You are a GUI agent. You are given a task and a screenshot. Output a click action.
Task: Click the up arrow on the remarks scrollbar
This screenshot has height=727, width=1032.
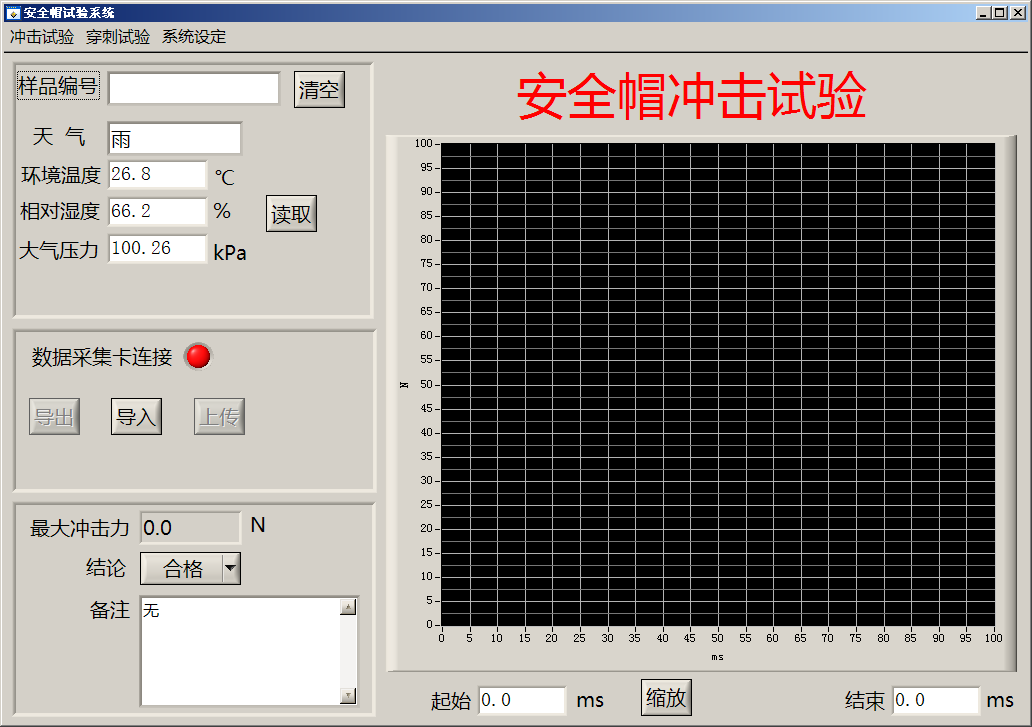point(350,604)
